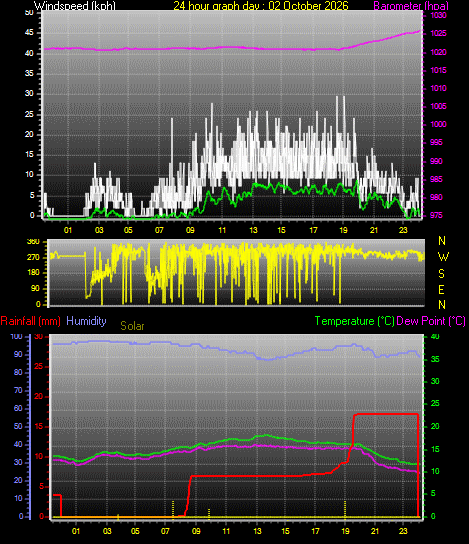Click the red 'Rainfall (mm)' legend label
The width and height of the screenshot is (469, 544).
31,321
